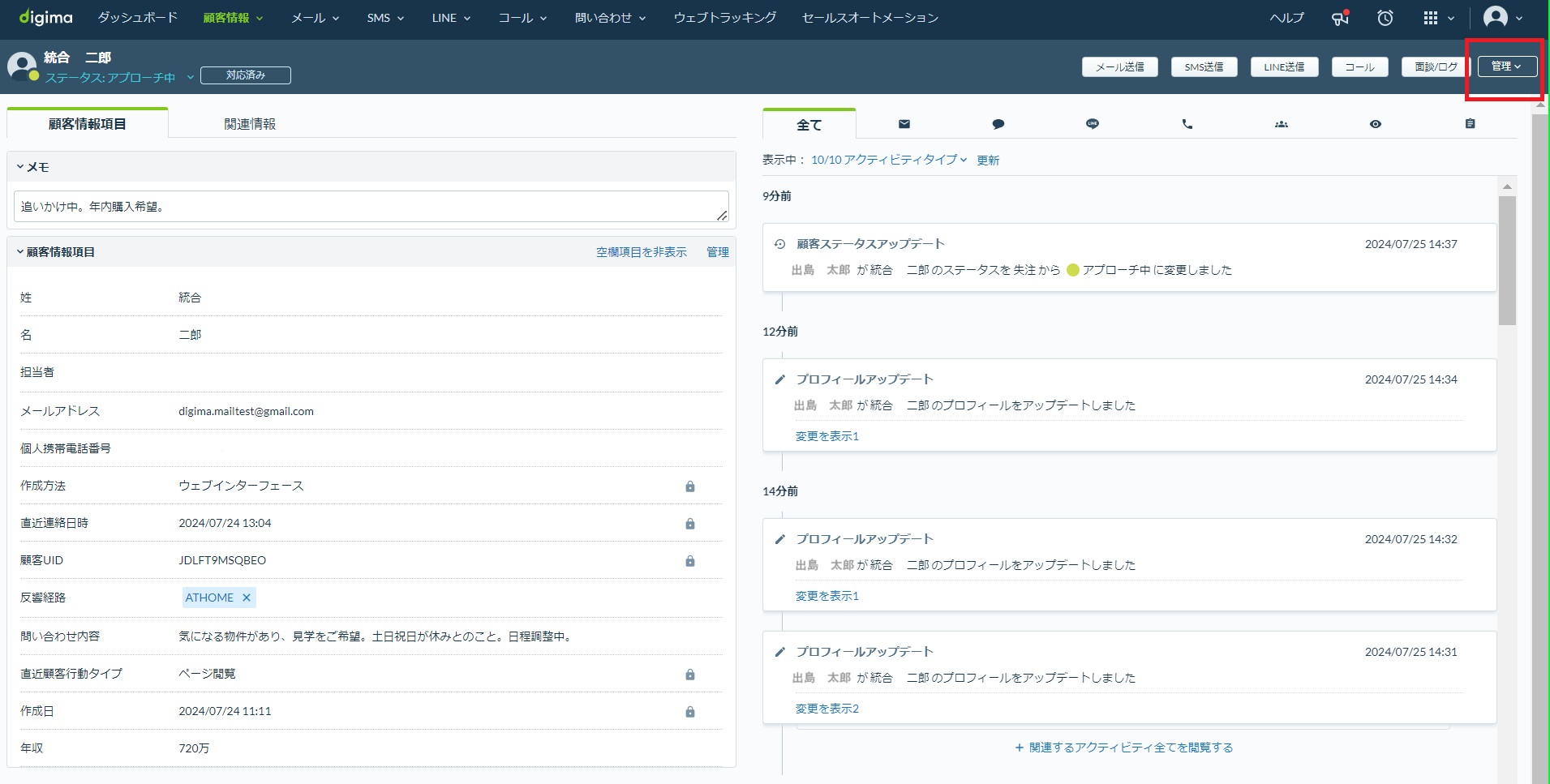1550x784 pixels.
Task: Open the meeting group activity tab icon
Action: (1281, 124)
